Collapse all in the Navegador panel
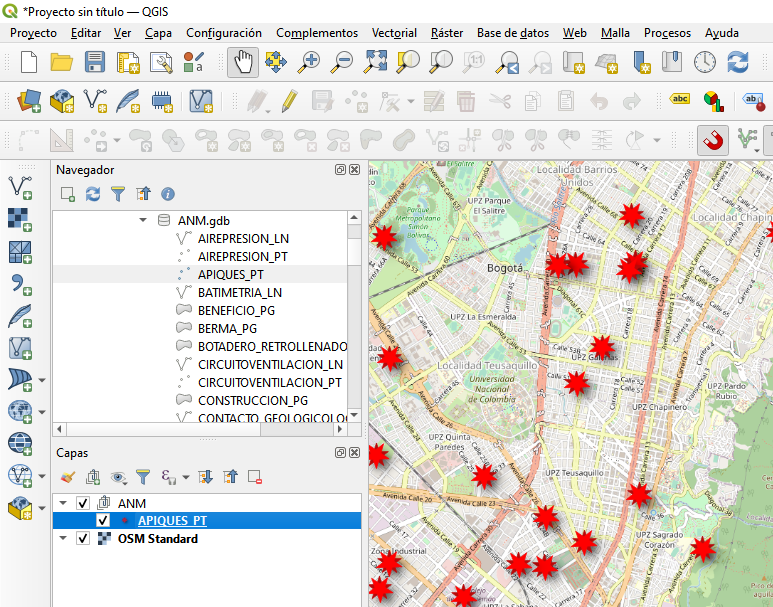 [143, 194]
